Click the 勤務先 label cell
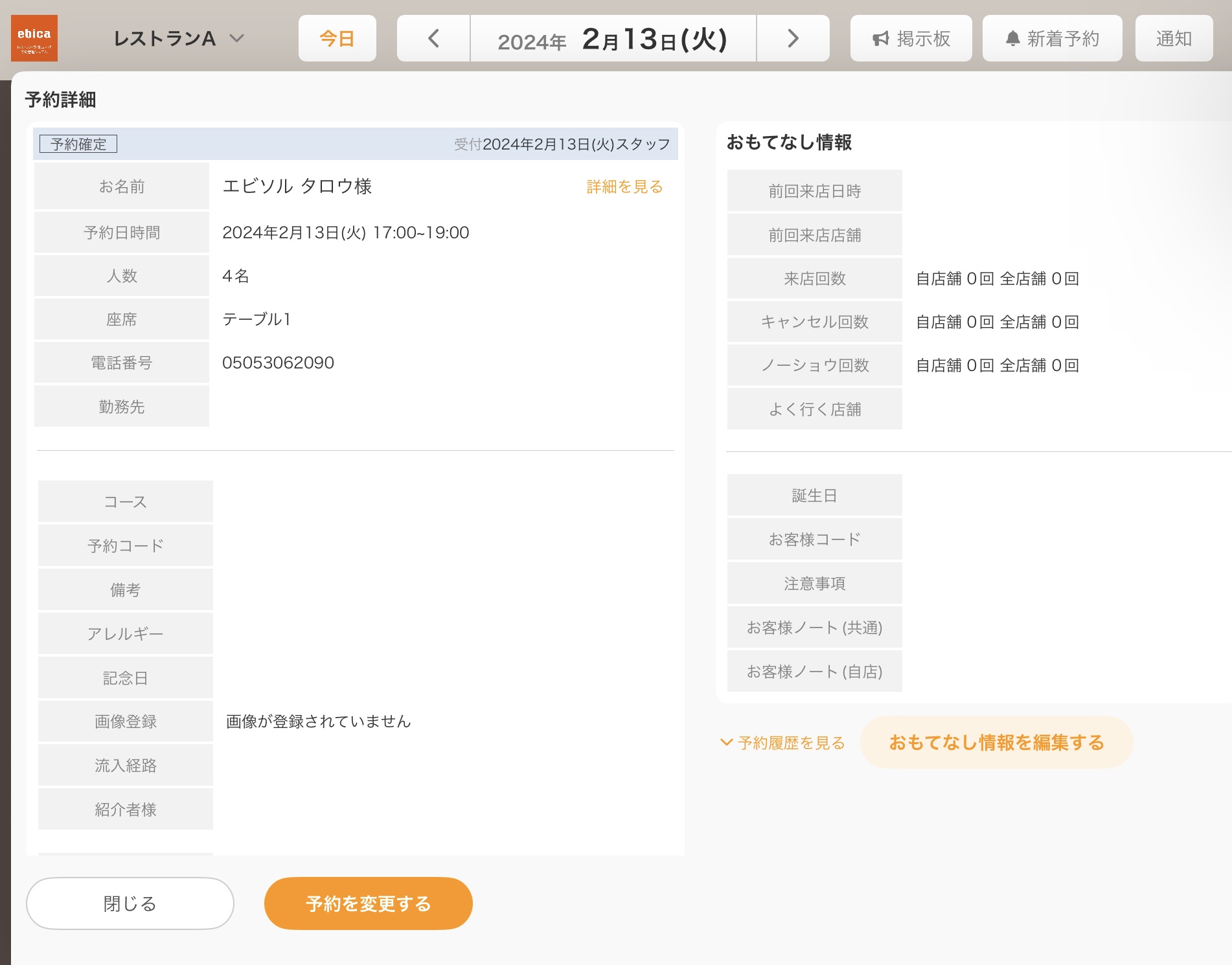The height and width of the screenshot is (965, 1232). coord(122,407)
